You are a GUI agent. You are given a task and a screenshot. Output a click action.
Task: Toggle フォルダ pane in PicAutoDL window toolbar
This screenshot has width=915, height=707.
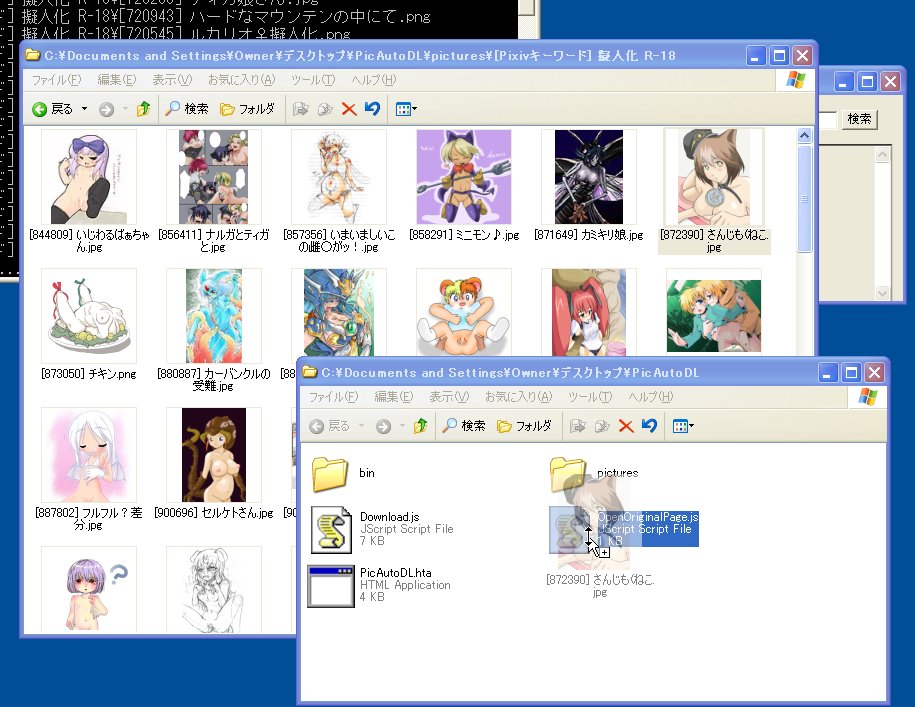click(x=524, y=426)
